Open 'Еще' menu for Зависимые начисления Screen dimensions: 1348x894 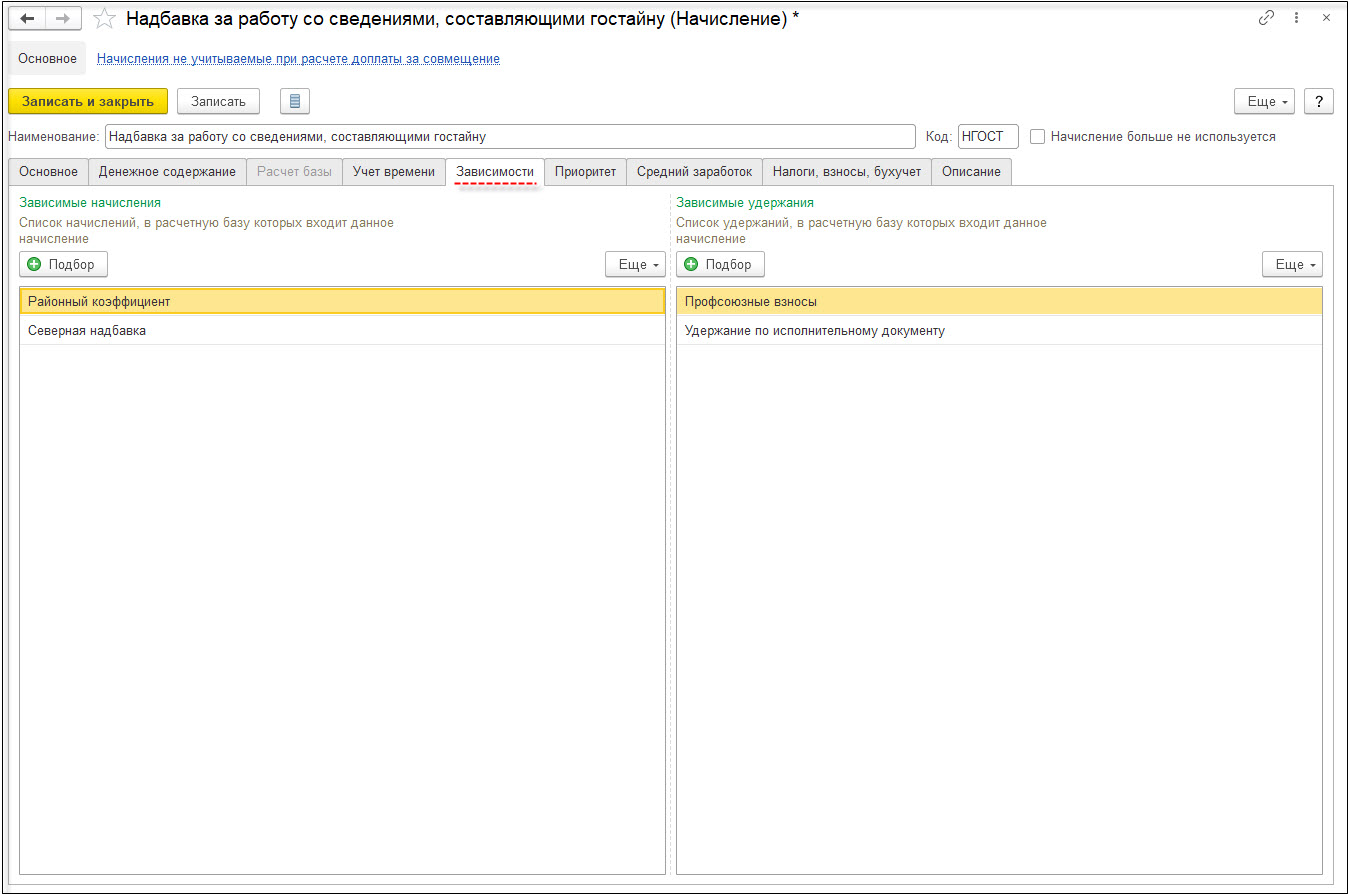pyautogui.click(x=635, y=264)
